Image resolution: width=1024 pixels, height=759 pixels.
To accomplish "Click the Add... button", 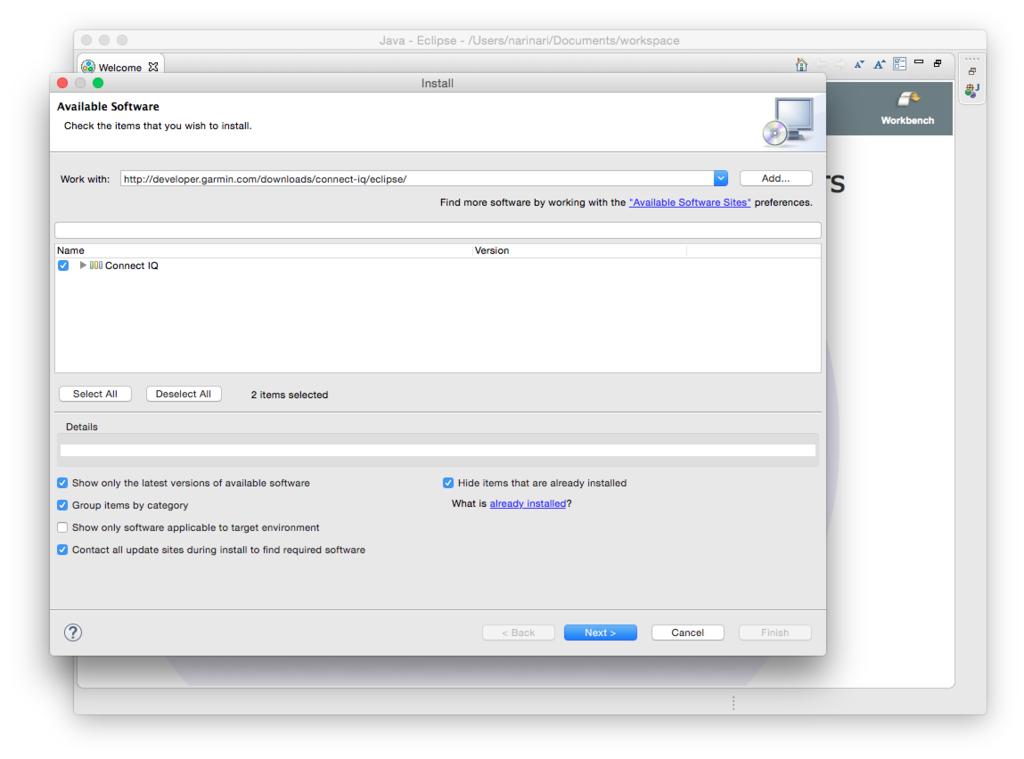I will click(776, 178).
